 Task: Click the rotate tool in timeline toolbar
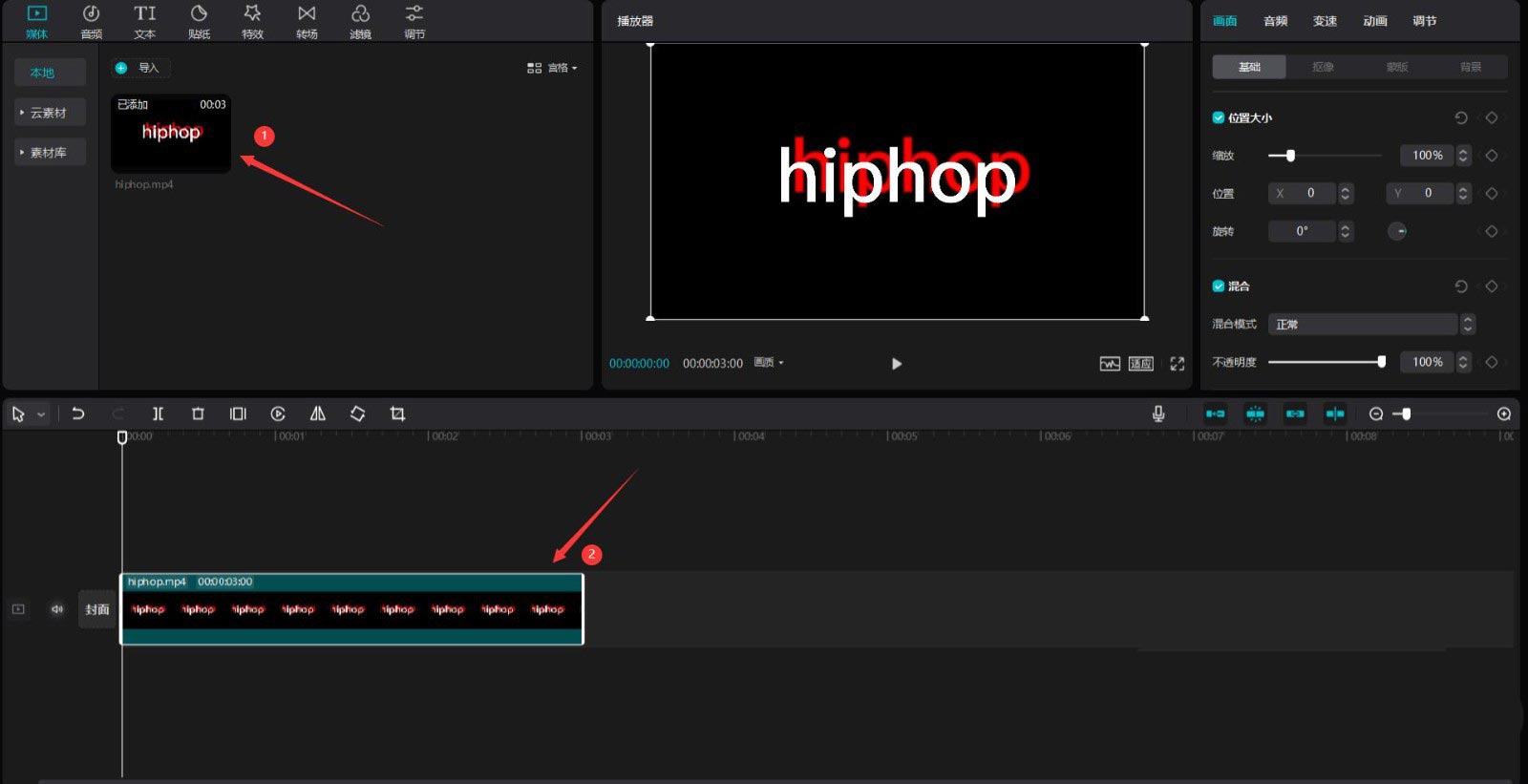pos(357,413)
